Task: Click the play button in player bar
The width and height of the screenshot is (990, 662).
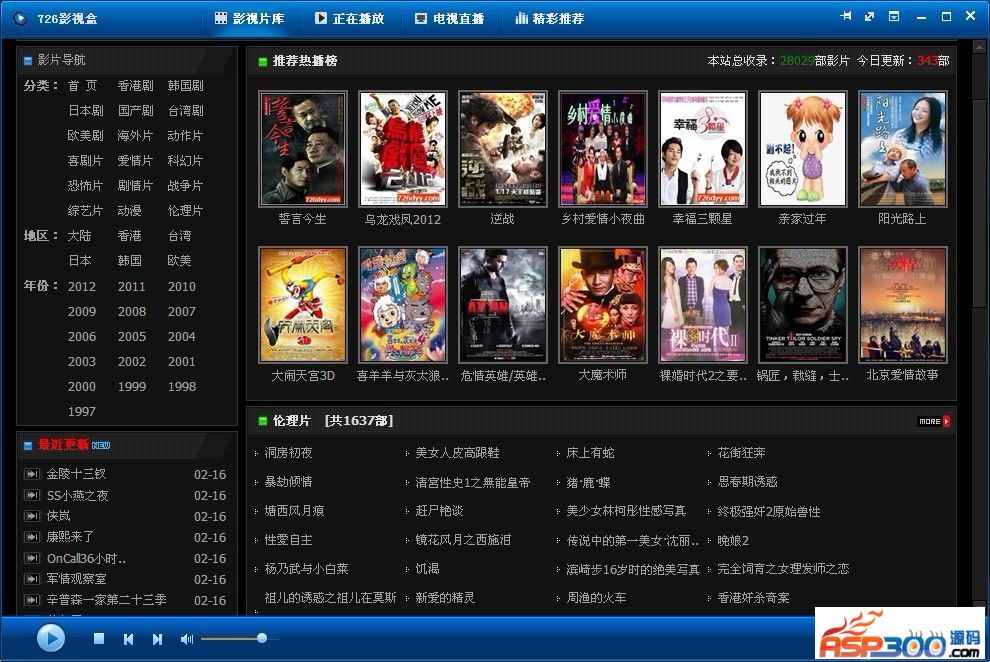Action: 51,638
